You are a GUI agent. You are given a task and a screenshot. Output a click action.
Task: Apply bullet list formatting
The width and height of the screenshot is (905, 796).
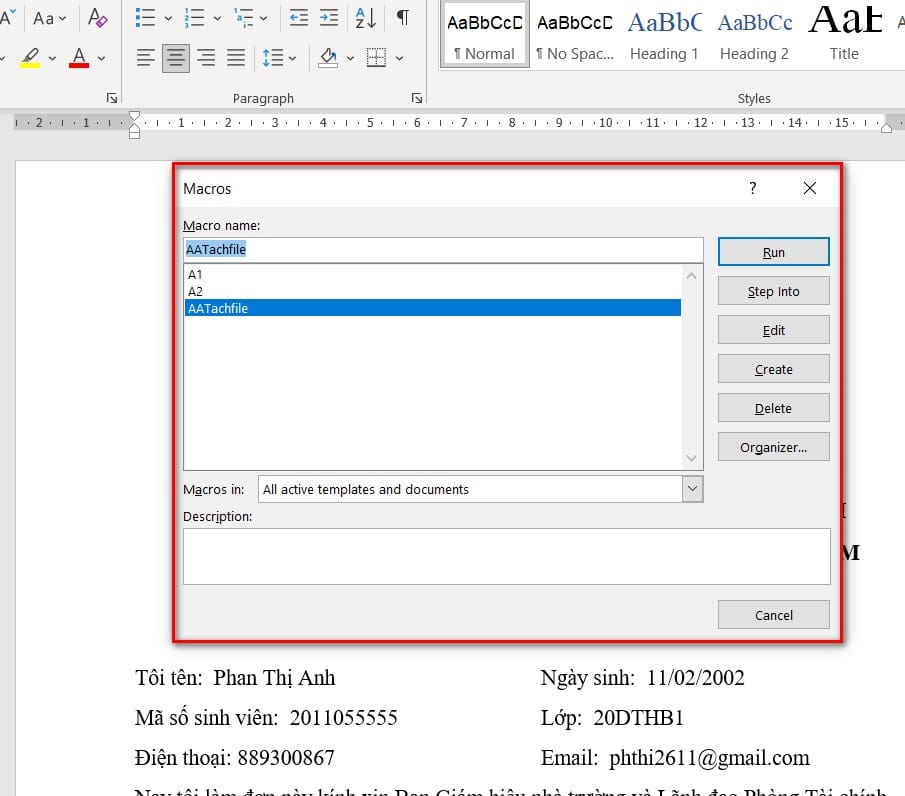click(x=145, y=18)
